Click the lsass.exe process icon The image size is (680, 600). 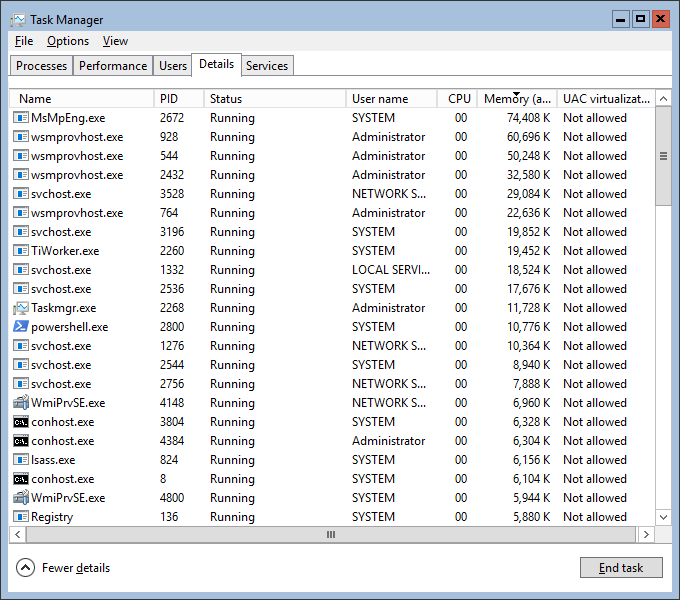(x=20, y=460)
